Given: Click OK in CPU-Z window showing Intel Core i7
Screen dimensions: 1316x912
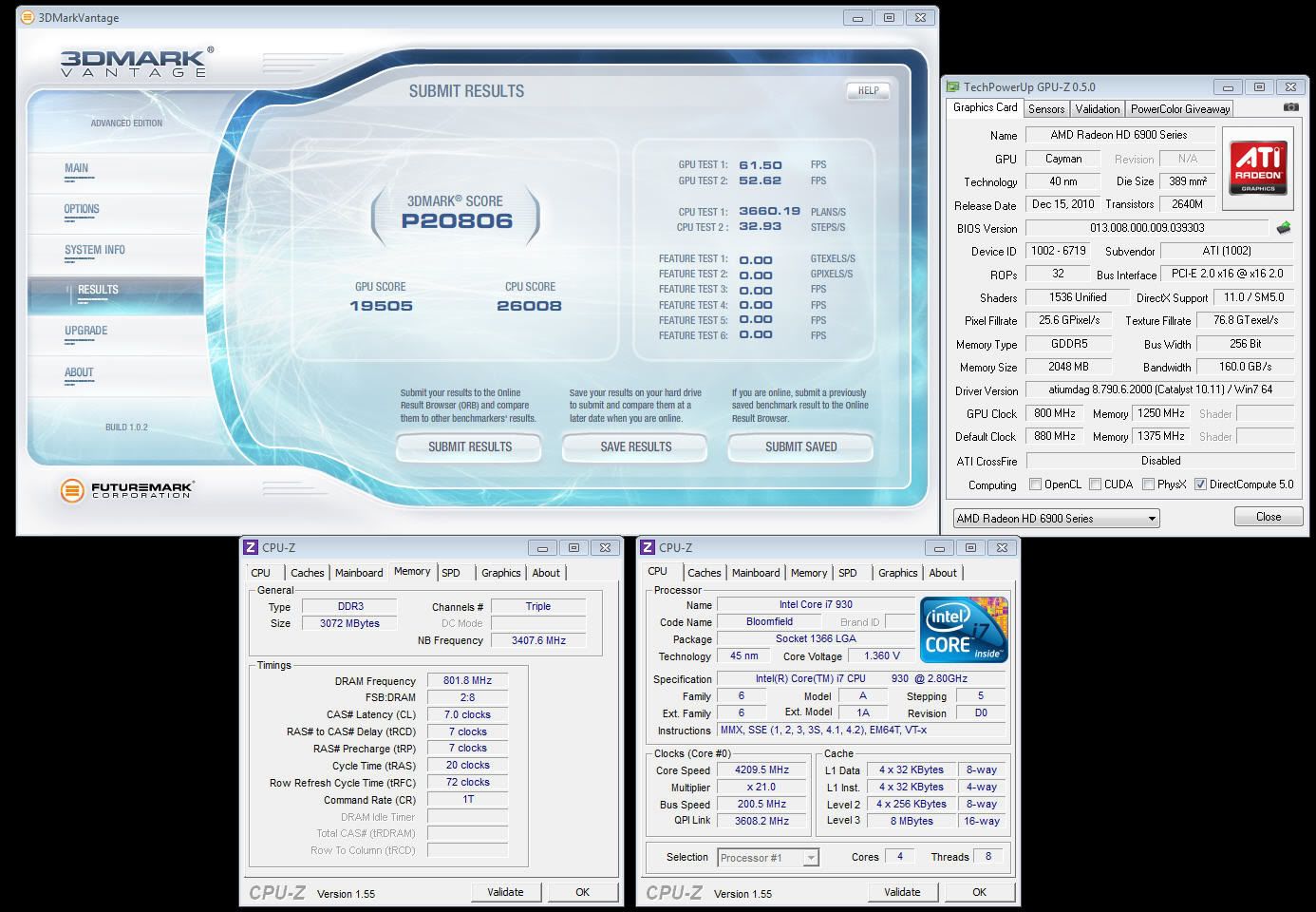Looking at the screenshot, I should (979, 892).
